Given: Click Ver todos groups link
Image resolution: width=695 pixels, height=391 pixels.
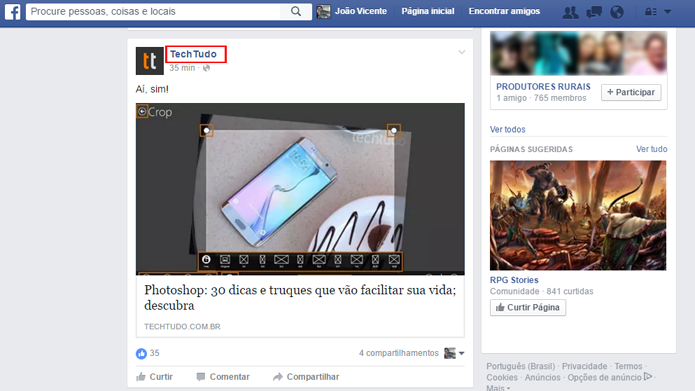Looking at the screenshot, I should tap(508, 129).
